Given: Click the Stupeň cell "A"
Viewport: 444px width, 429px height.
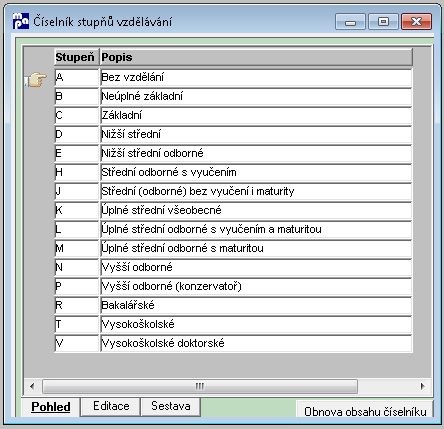Looking at the screenshot, I should tap(76, 78).
